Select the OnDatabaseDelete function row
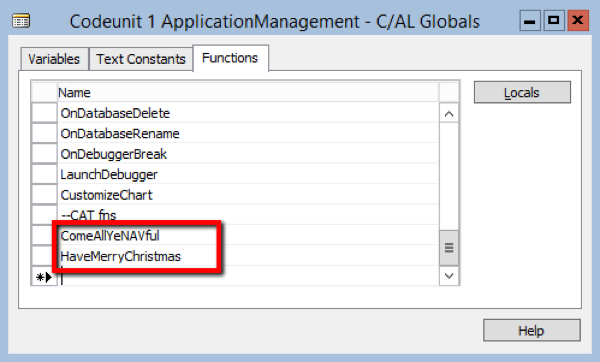Screen dimensions: 600x362 (248, 113)
